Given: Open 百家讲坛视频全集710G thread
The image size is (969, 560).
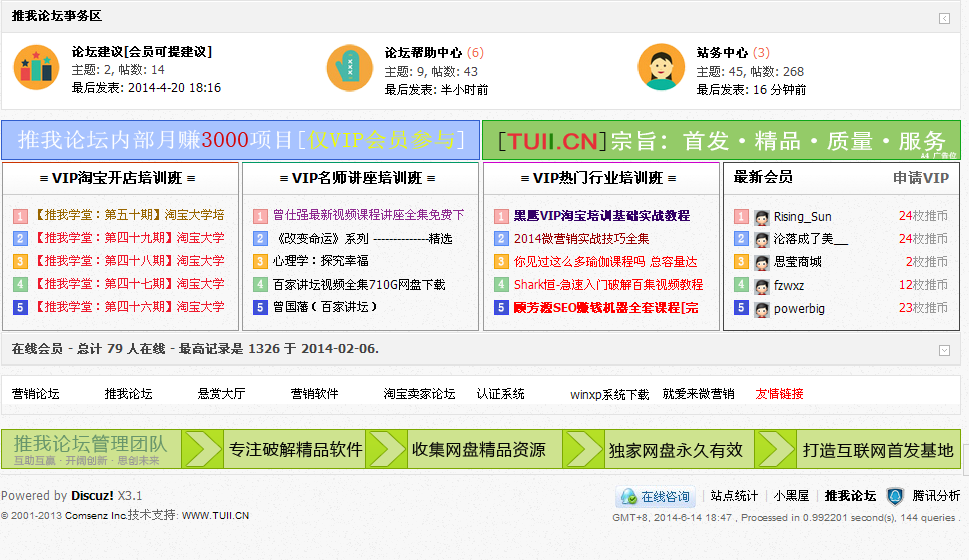Looking at the screenshot, I should tap(359, 284).
